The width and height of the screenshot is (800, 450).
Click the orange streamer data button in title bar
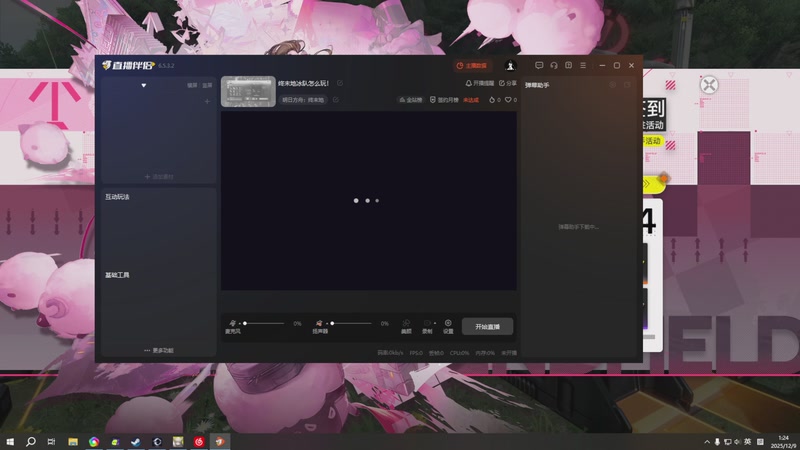click(x=471, y=65)
